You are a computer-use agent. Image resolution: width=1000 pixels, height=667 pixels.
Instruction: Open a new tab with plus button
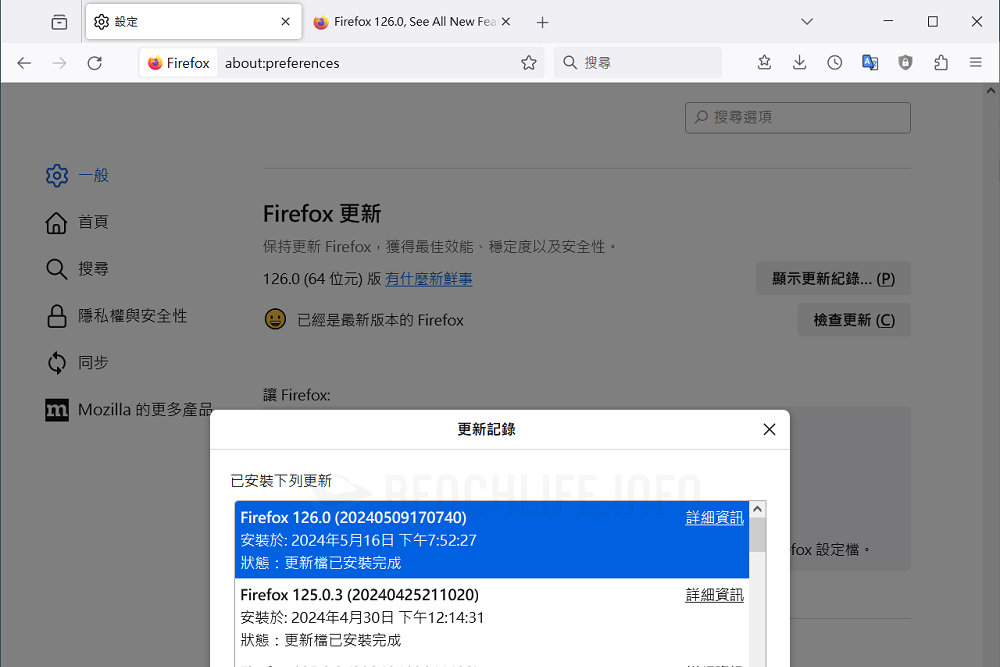point(542,22)
